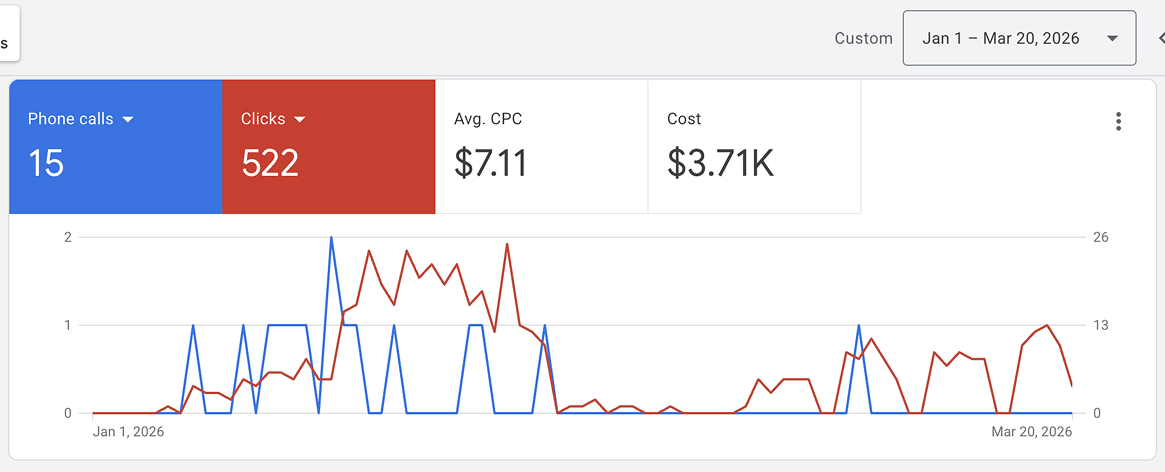Click the $3.71K cost value
Screen dimensions: 1165x472
pyautogui.click(x=720, y=163)
